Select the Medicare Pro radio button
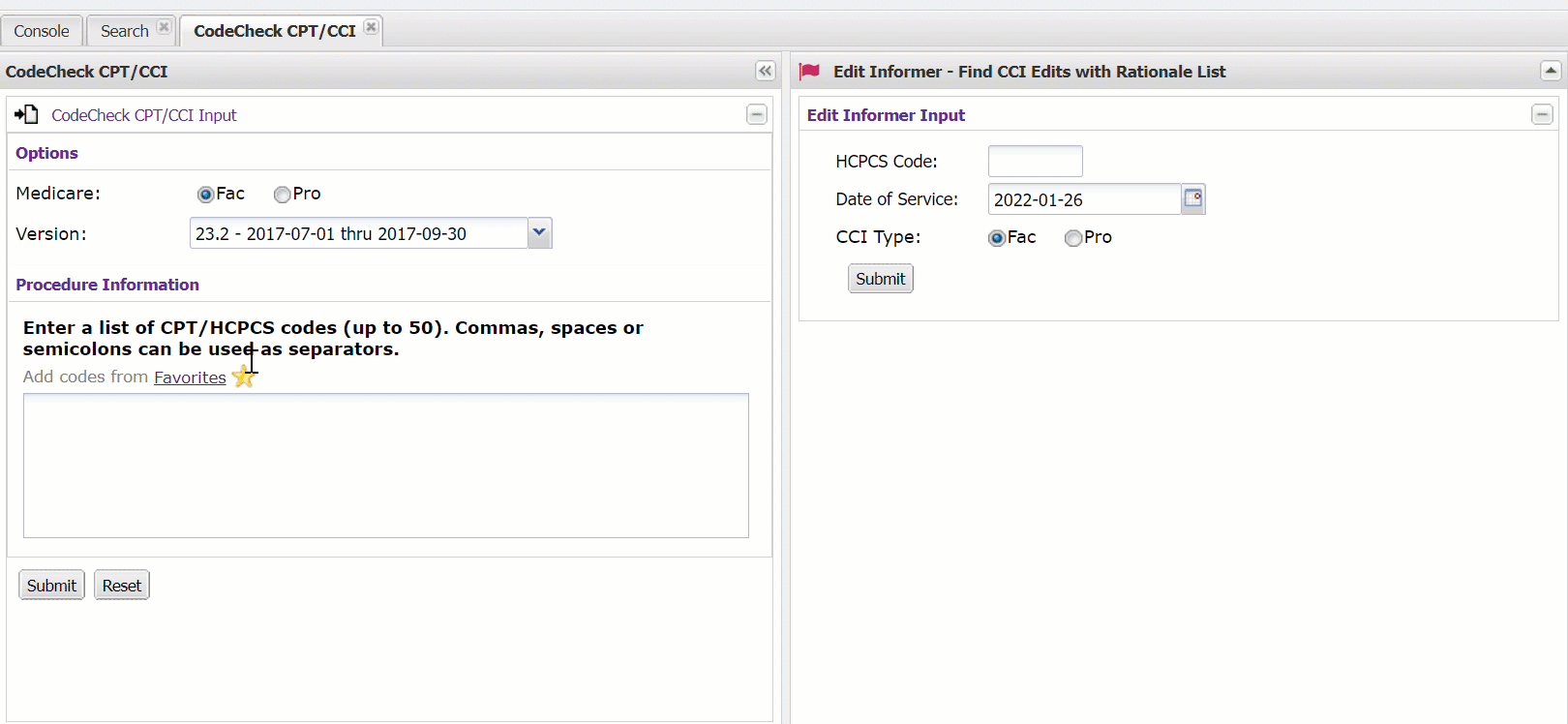The width and height of the screenshot is (1568, 724). 282,195
